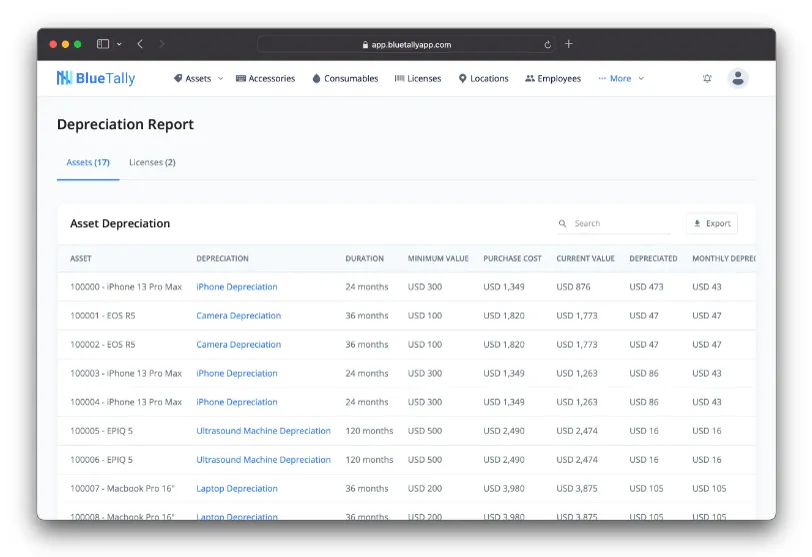Go to Consumables page
Viewport: 812px width, 557px height.
tap(345, 79)
